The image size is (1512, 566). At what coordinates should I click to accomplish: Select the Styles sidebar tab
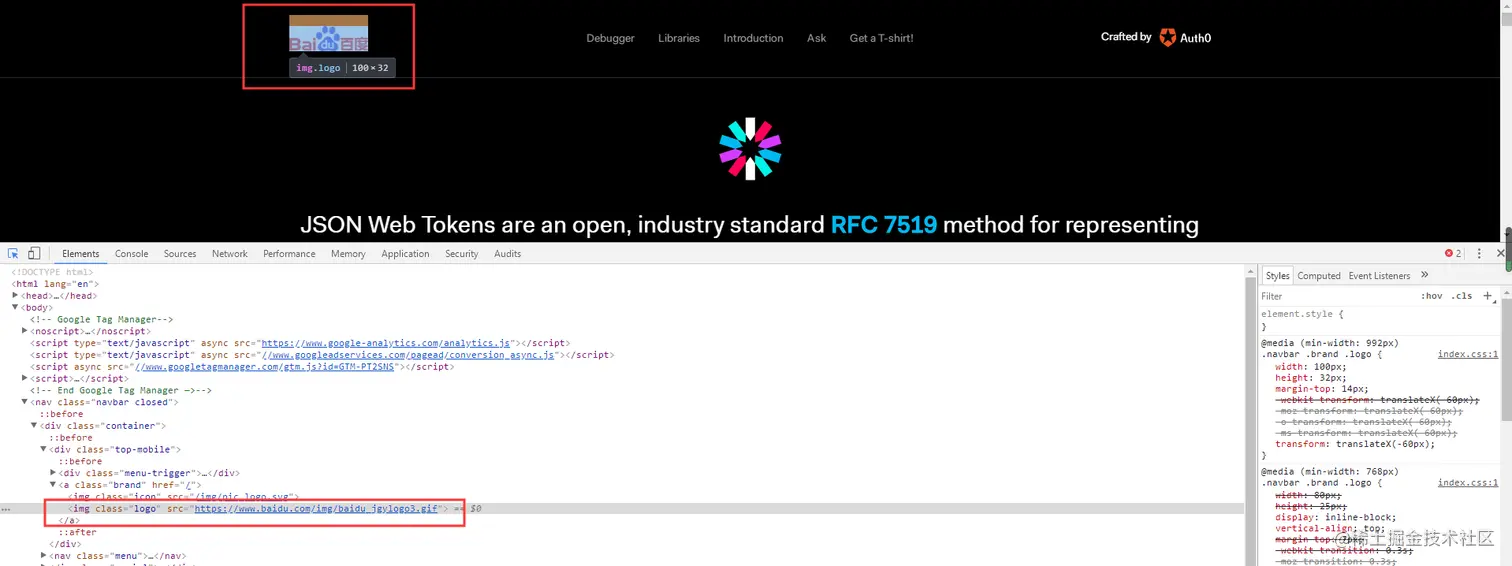(1278, 276)
